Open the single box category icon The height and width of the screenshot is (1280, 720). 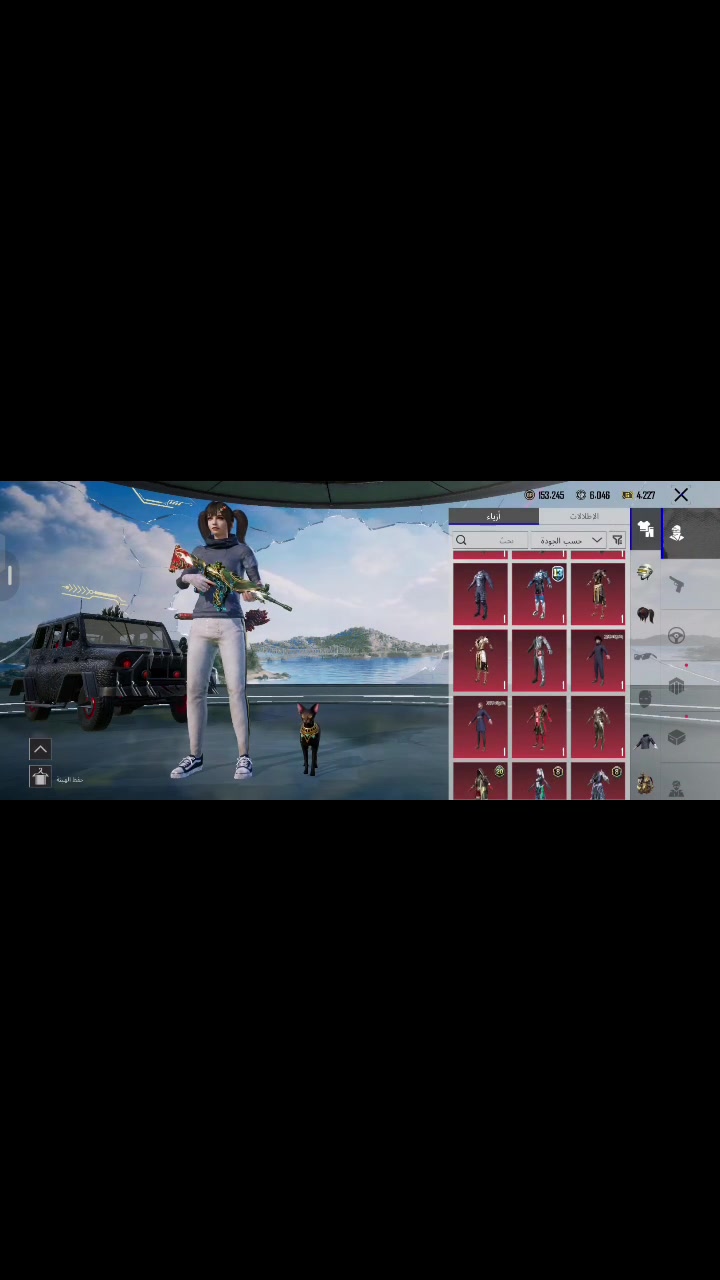point(677,737)
